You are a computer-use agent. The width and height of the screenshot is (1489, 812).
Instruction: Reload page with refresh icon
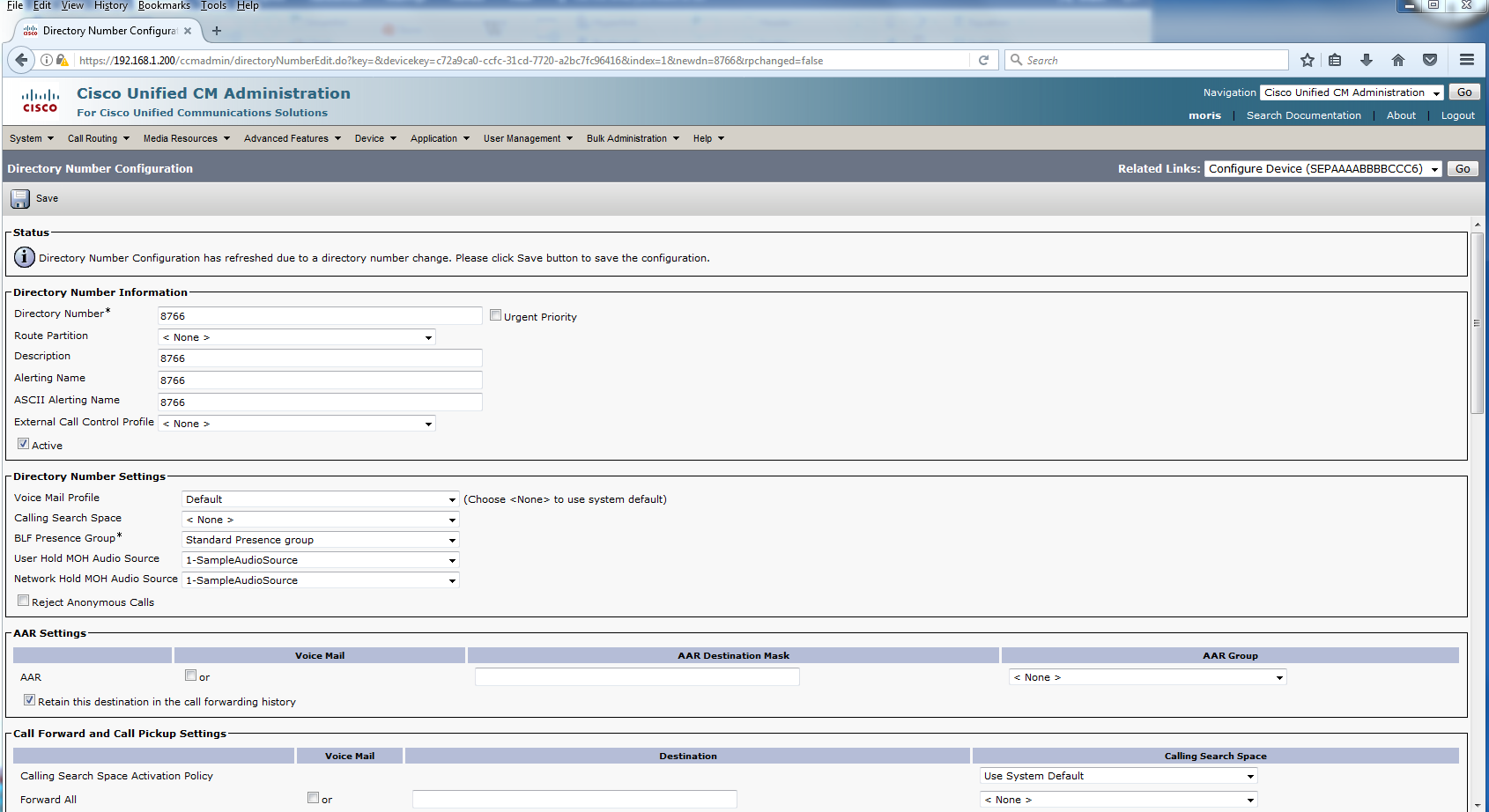984,60
